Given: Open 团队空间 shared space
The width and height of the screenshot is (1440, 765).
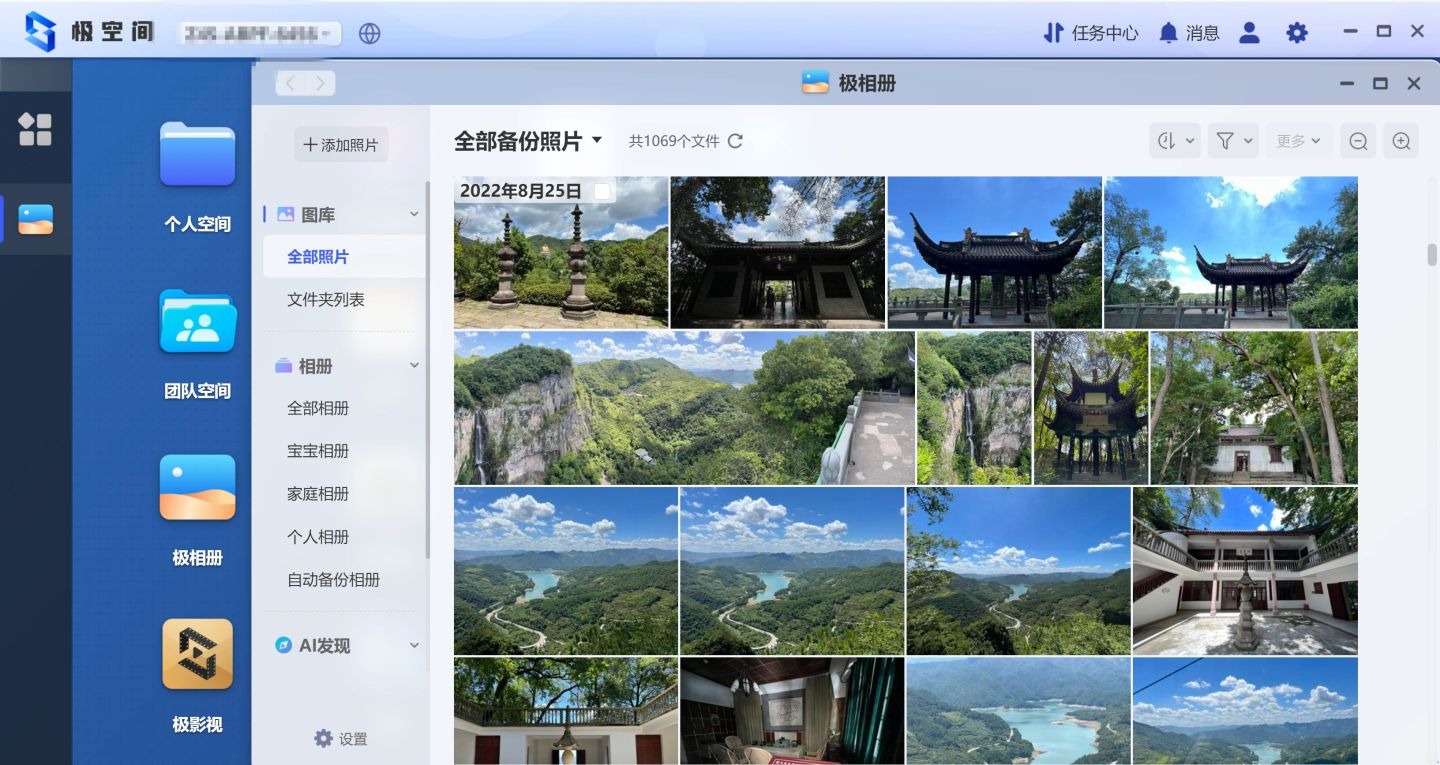Looking at the screenshot, I should coord(197,340).
